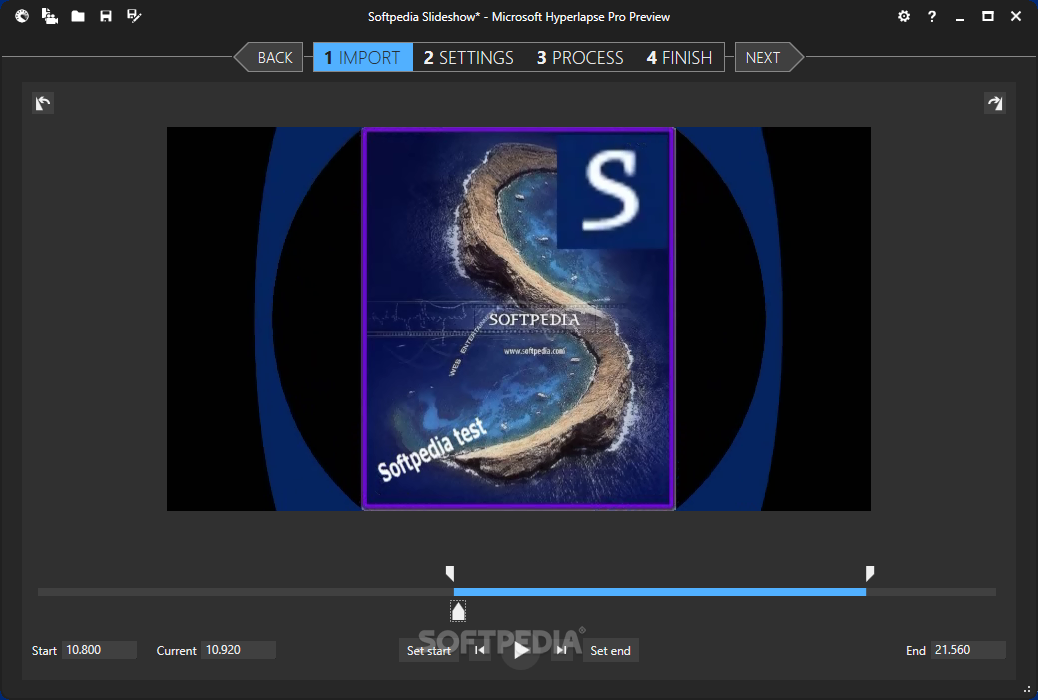Click the Start time field showing 10.800
This screenshot has height=700, width=1038.
coord(99,650)
